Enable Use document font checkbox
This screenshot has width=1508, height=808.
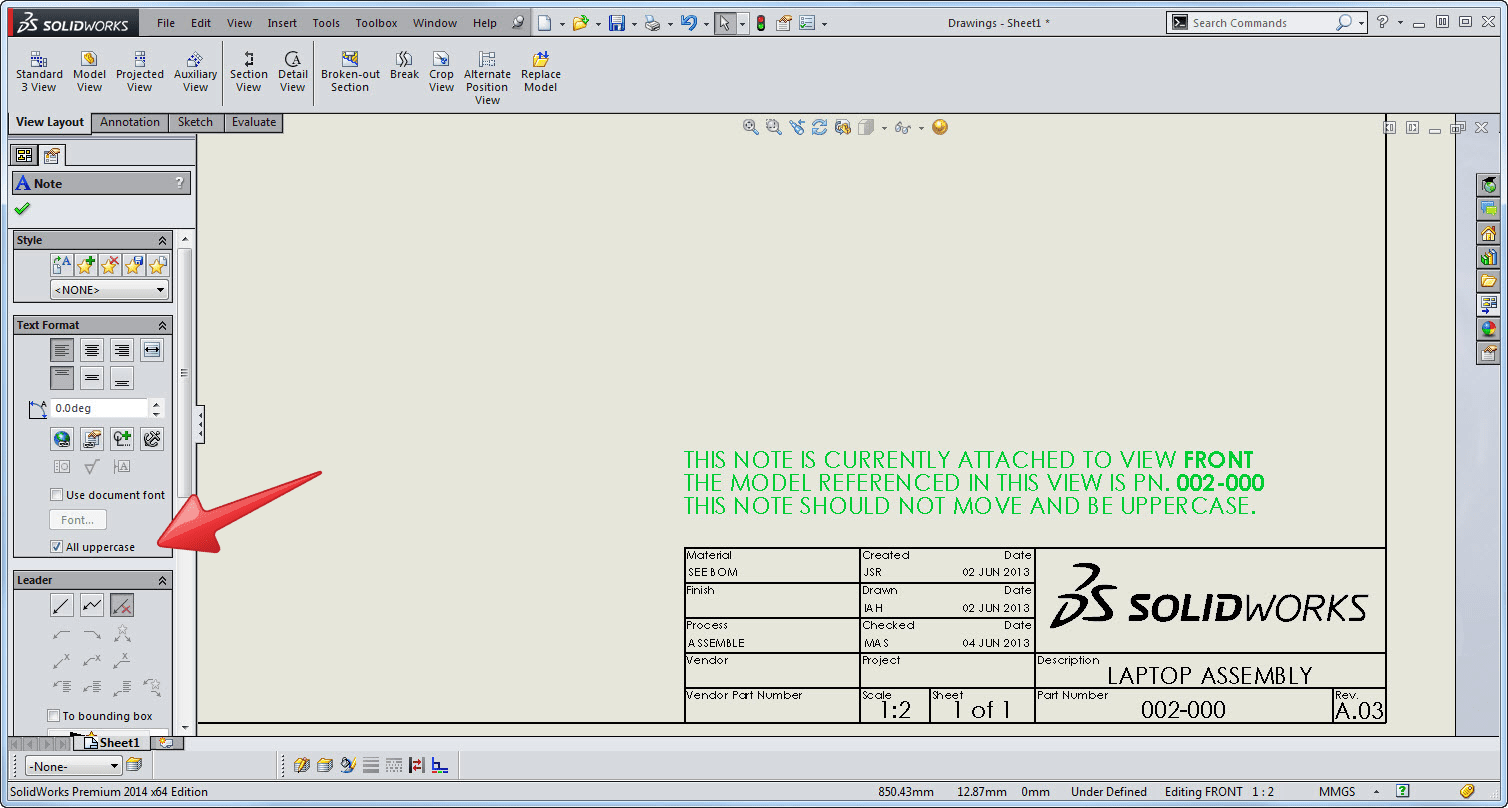[x=56, y=494]
